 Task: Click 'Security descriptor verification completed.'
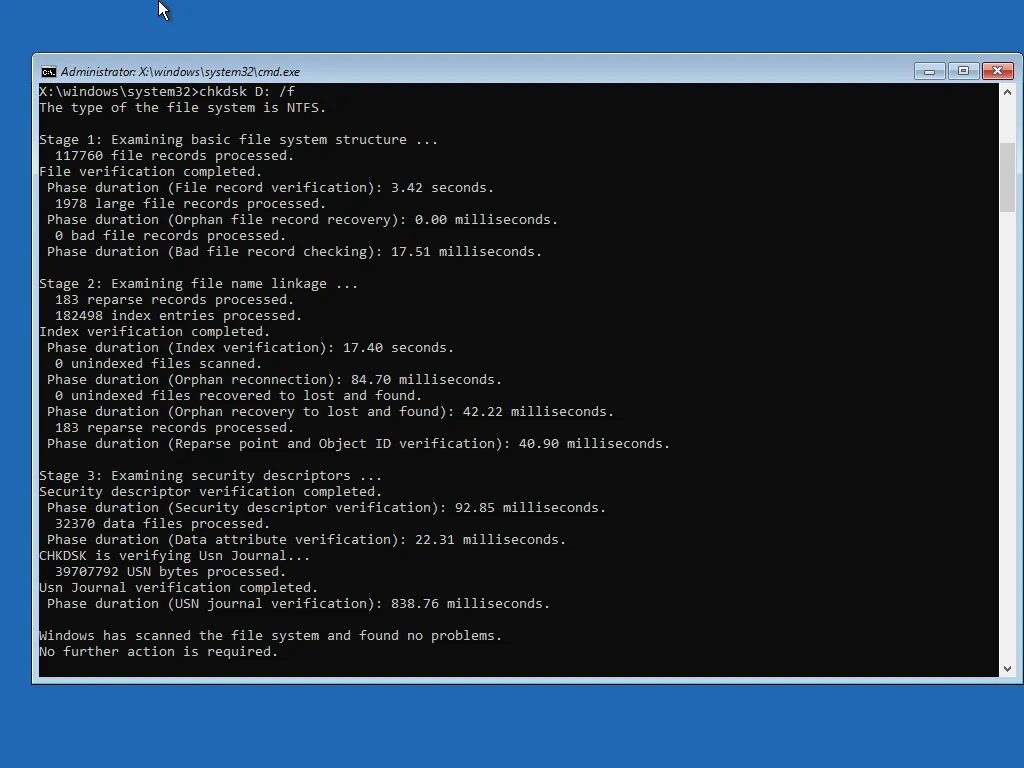tap(210, 491)
